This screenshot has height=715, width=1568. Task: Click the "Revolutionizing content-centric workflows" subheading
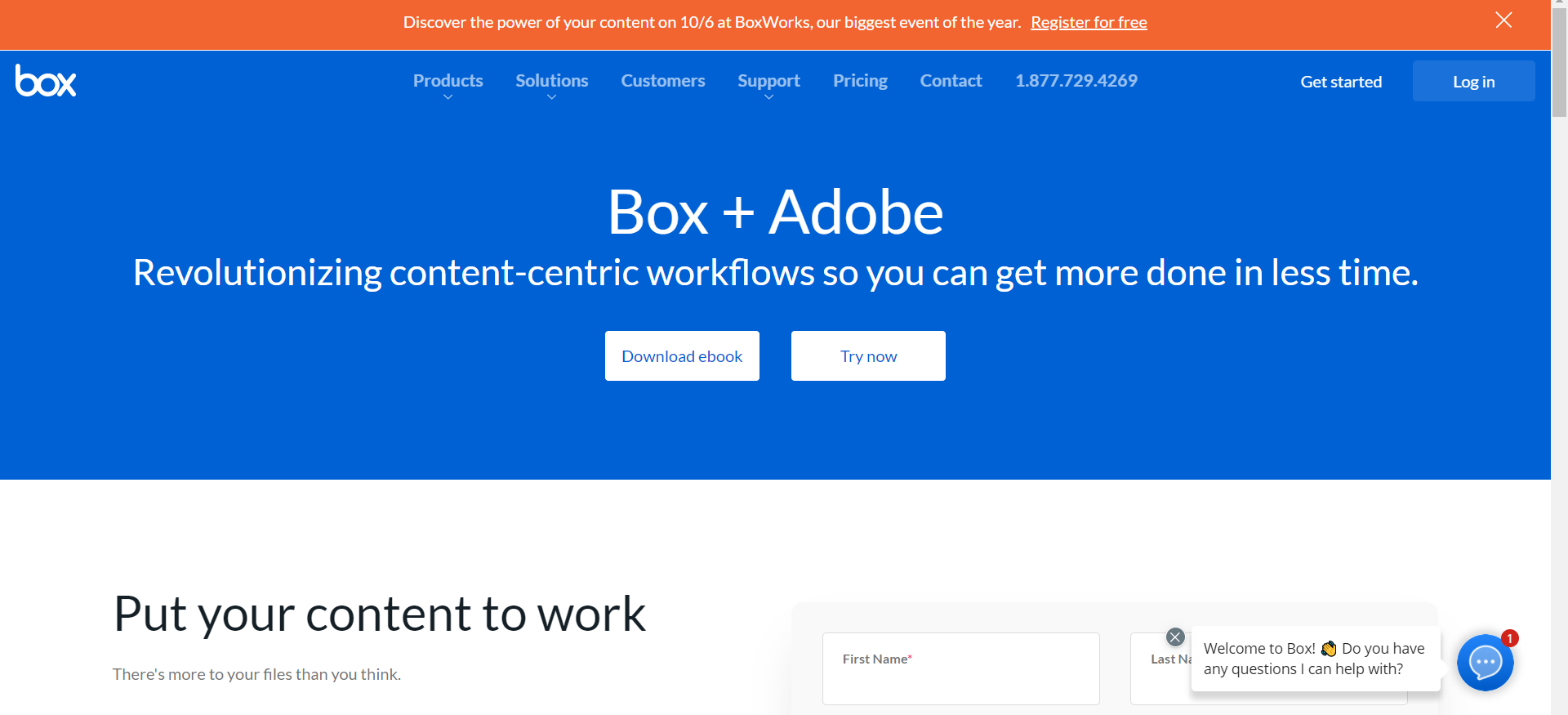coord(776,273)
